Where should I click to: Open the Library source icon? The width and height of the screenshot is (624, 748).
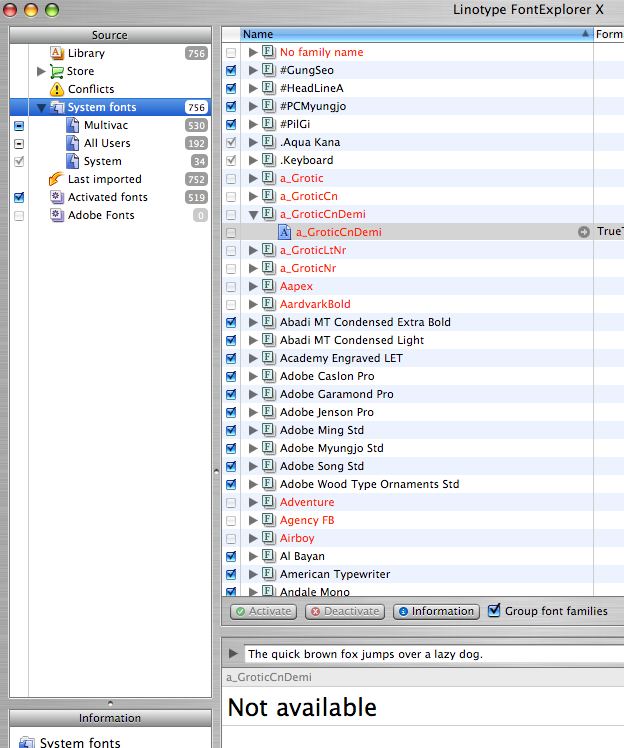click(57, 53)
